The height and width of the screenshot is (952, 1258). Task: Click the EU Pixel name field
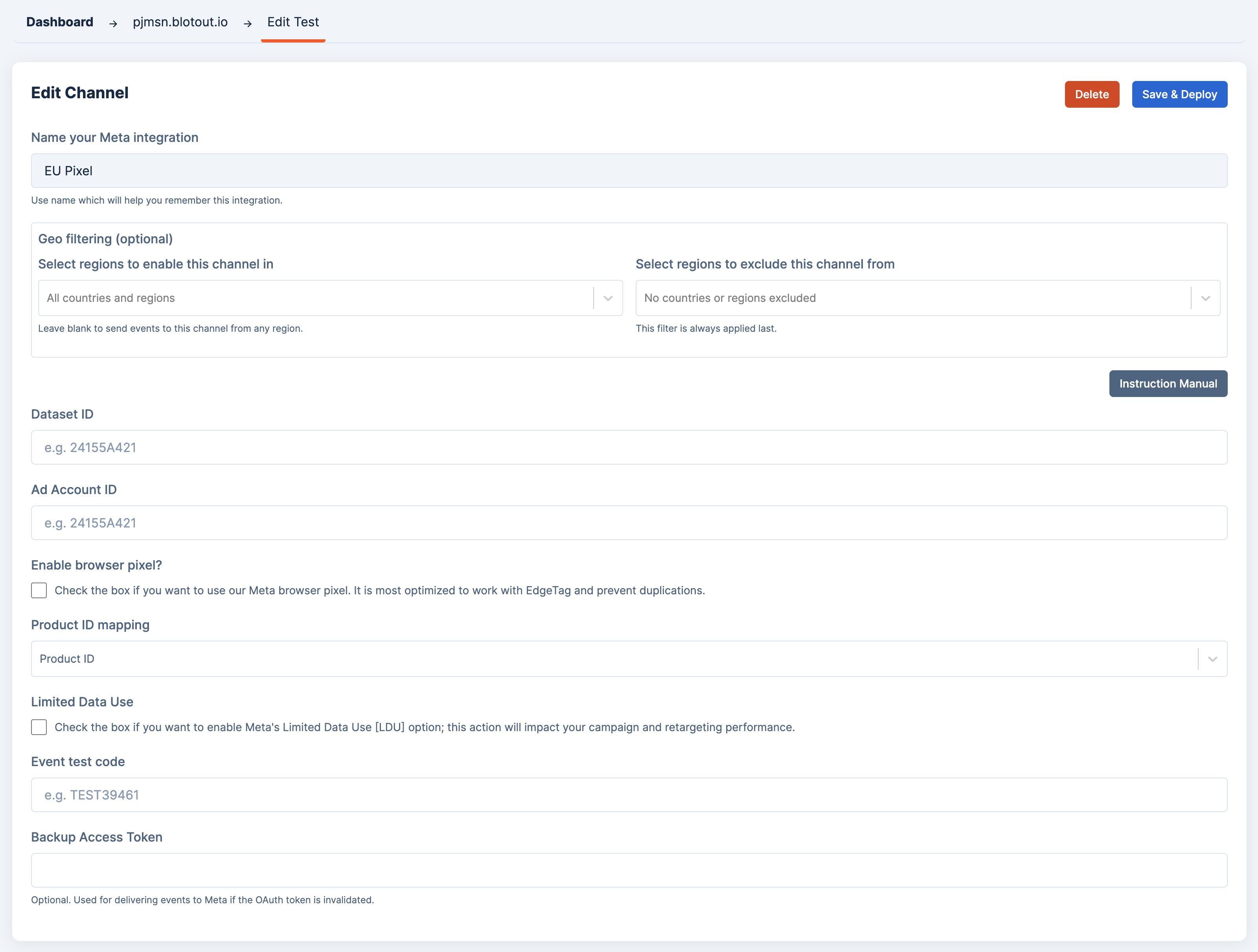[x=629, y=171]
